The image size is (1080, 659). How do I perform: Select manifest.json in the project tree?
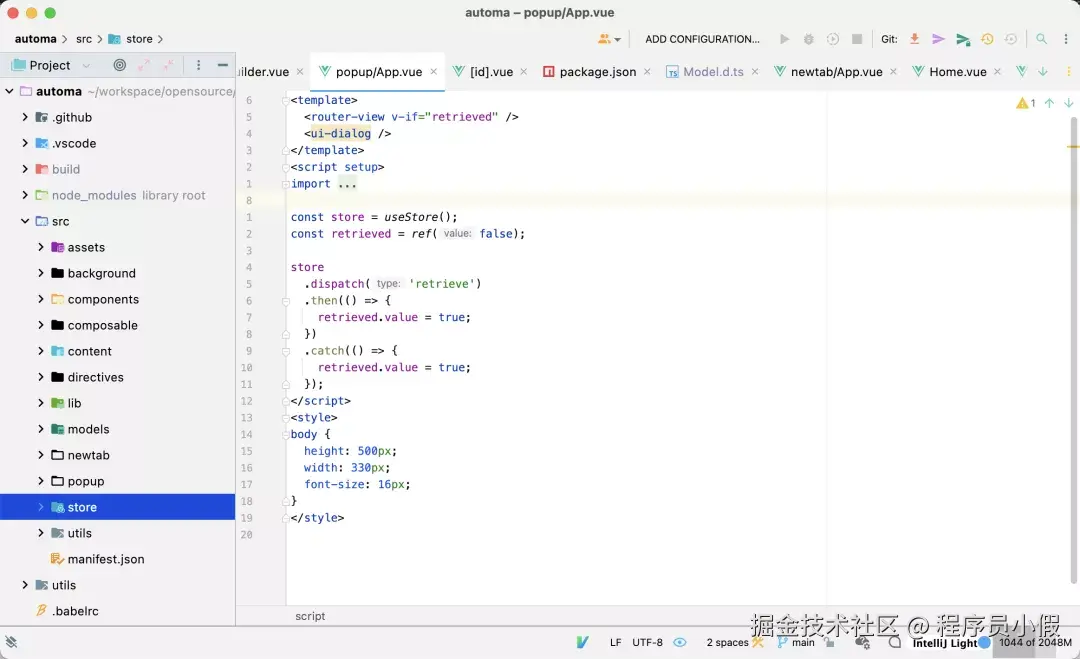point(105,559)
